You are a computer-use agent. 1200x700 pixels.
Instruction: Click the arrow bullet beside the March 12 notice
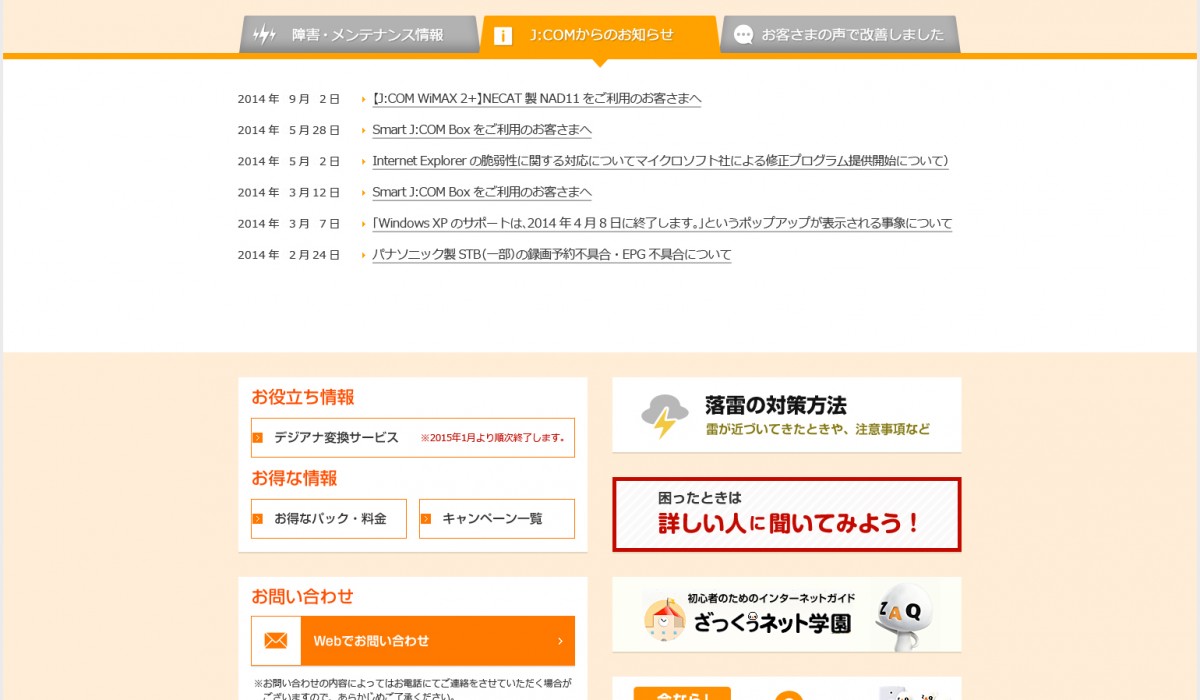coord(364,192)
